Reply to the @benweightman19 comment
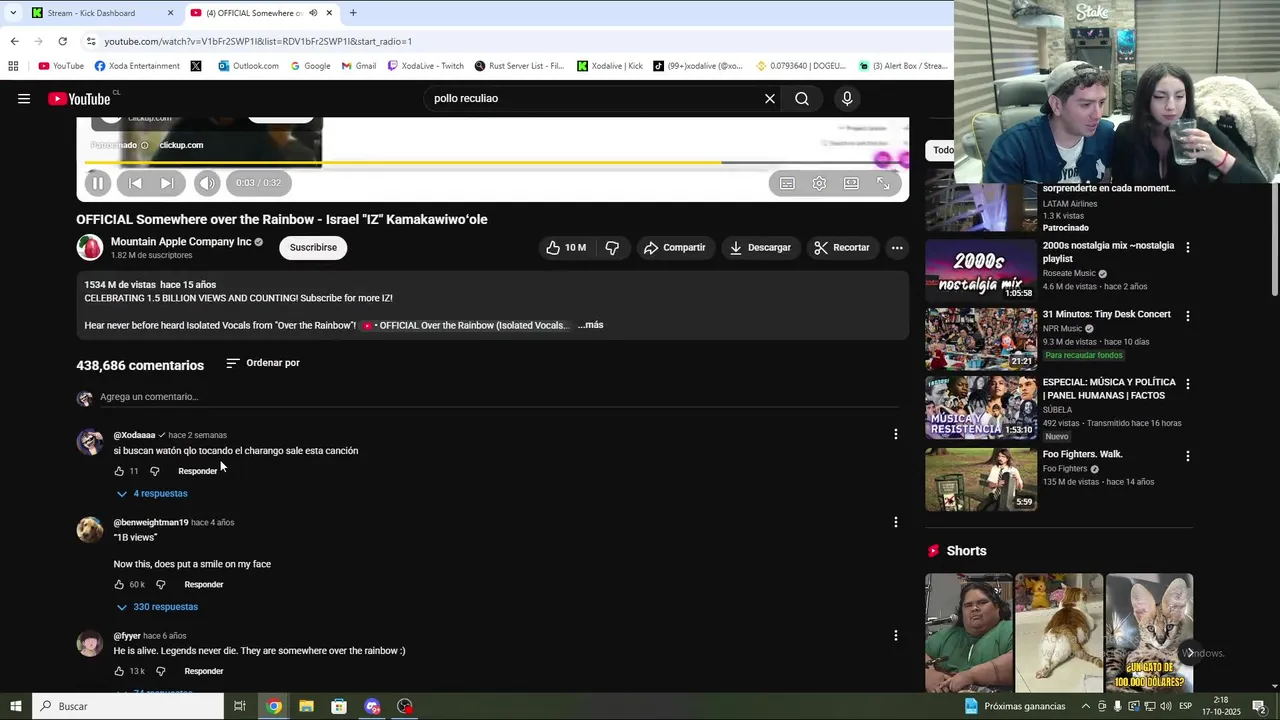The height and width of the screenshot is (720, 1280). [204, 585]
